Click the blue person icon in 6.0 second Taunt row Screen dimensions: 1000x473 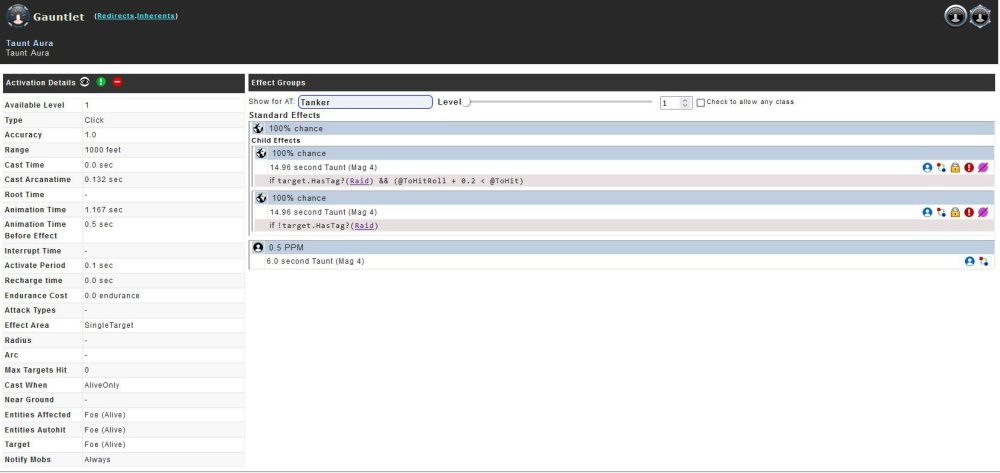click(x=969, y=261)
